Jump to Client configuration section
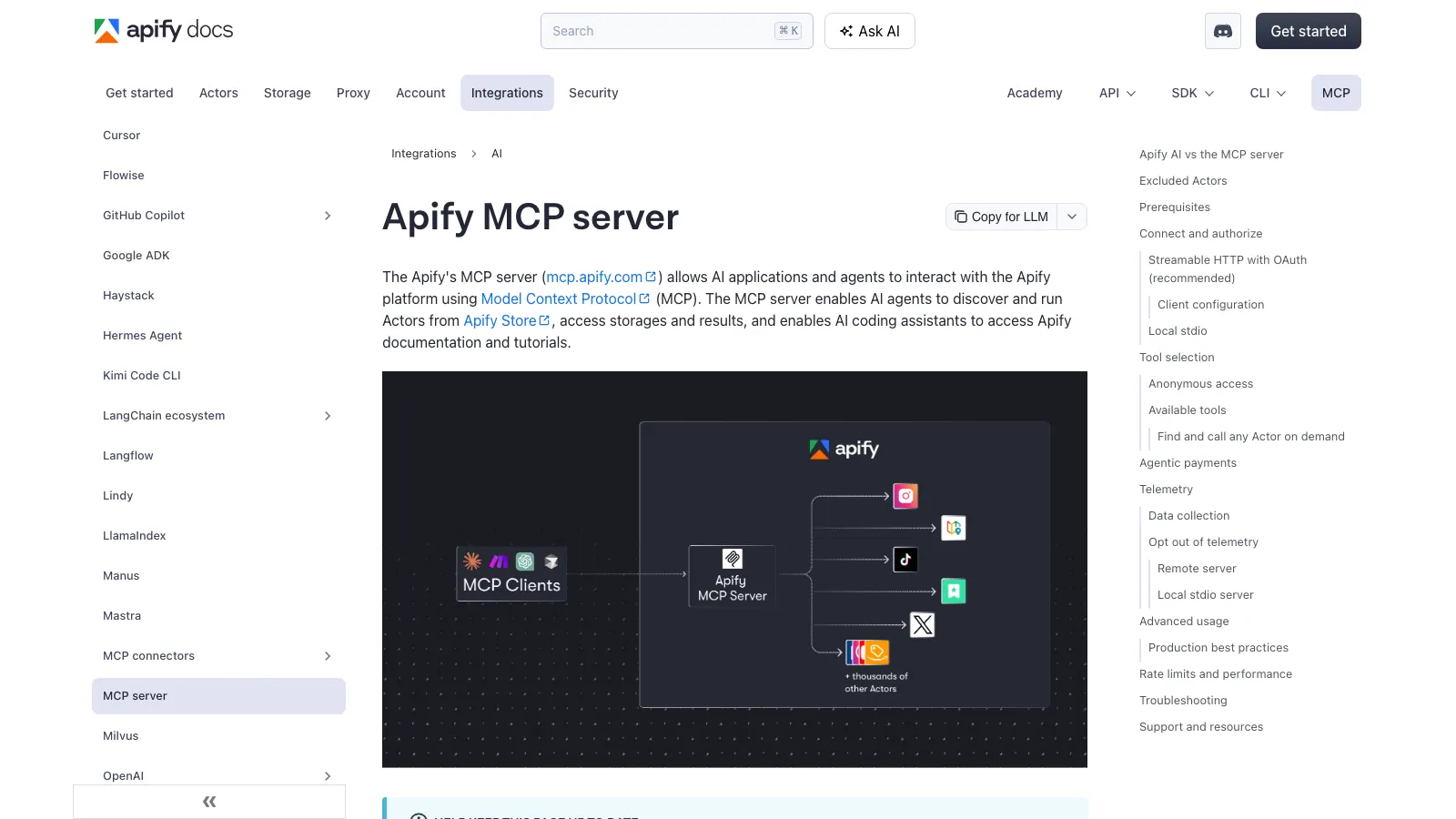The height and width of the screenshot is (819, 1456). (x=1210, y=305)
